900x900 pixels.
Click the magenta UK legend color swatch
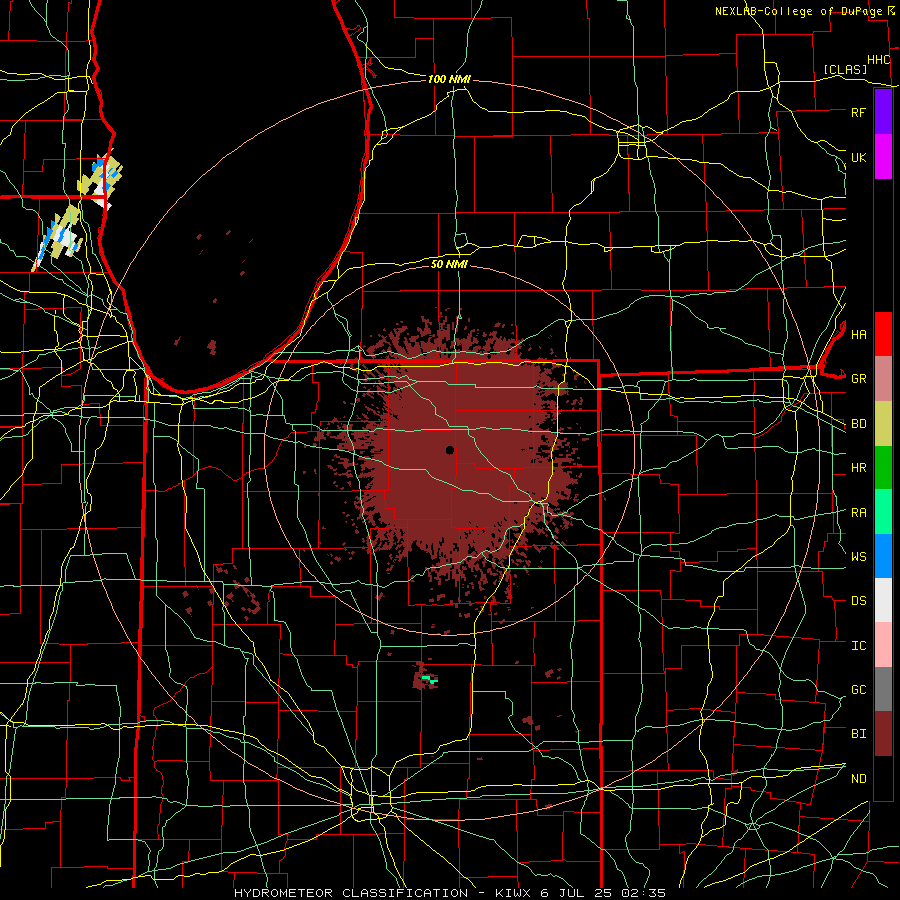883,157
